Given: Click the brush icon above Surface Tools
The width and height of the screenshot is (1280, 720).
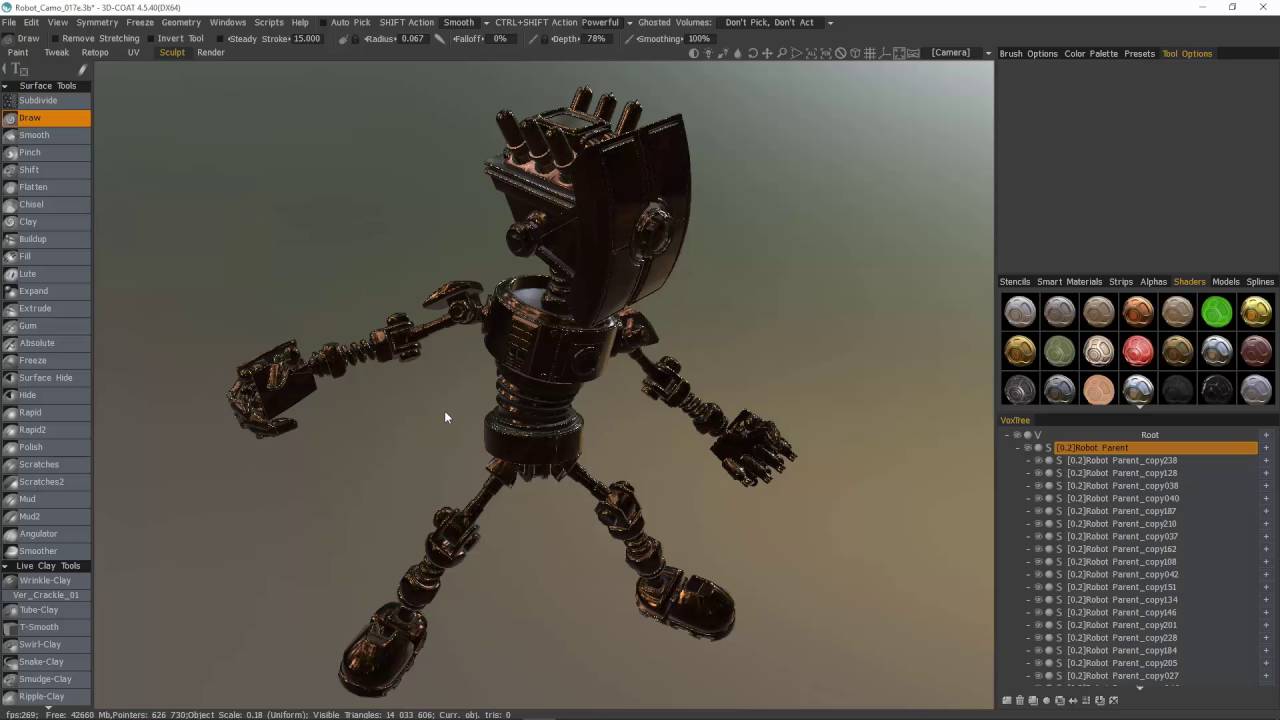Looking at the screenshot, I should pyautogui.click(x=82, y=69).
